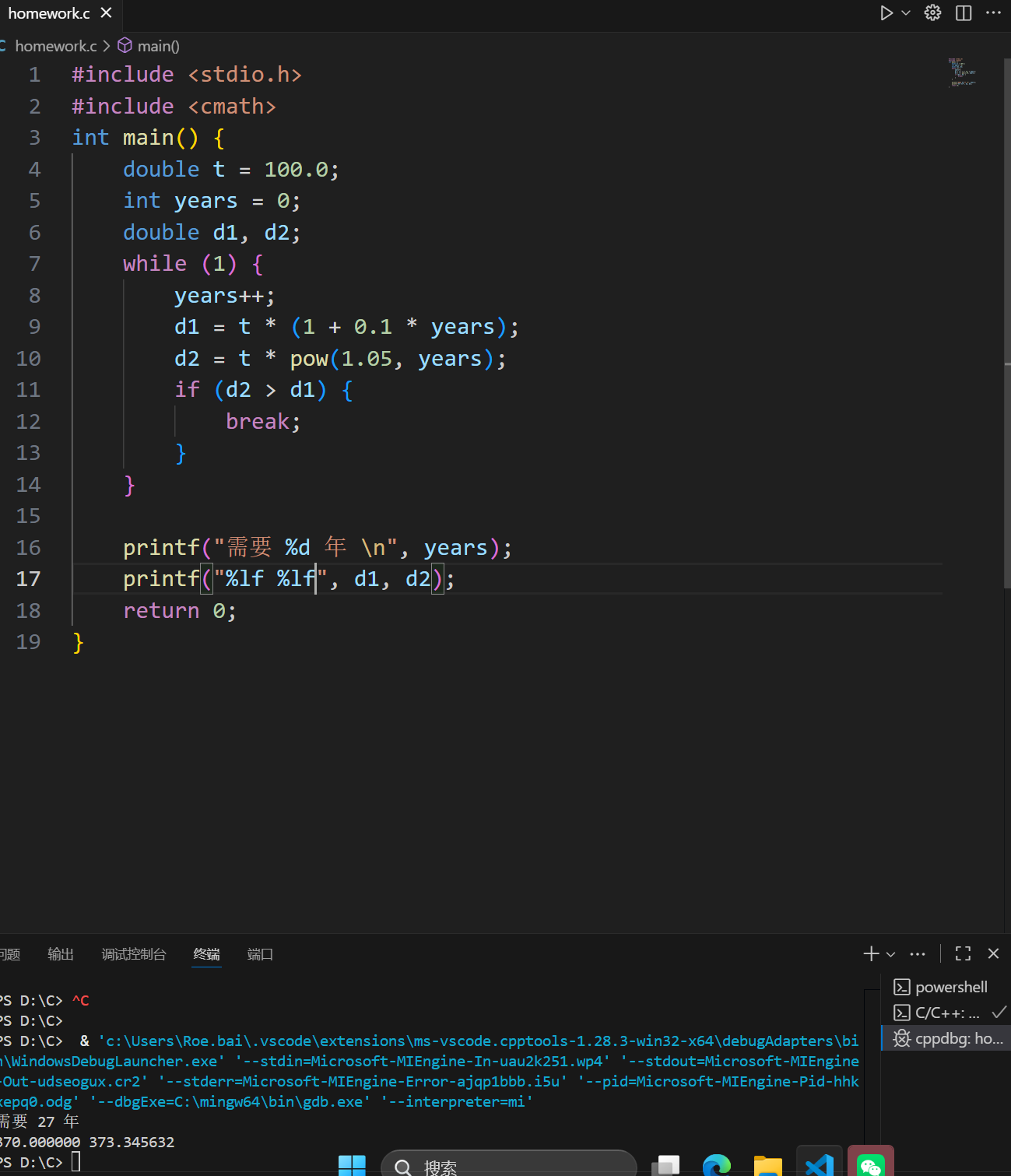1011x1176 pixels.
Task: Select the homework.c editor tab
Action: pyautogui.click(x=59, y=13)
